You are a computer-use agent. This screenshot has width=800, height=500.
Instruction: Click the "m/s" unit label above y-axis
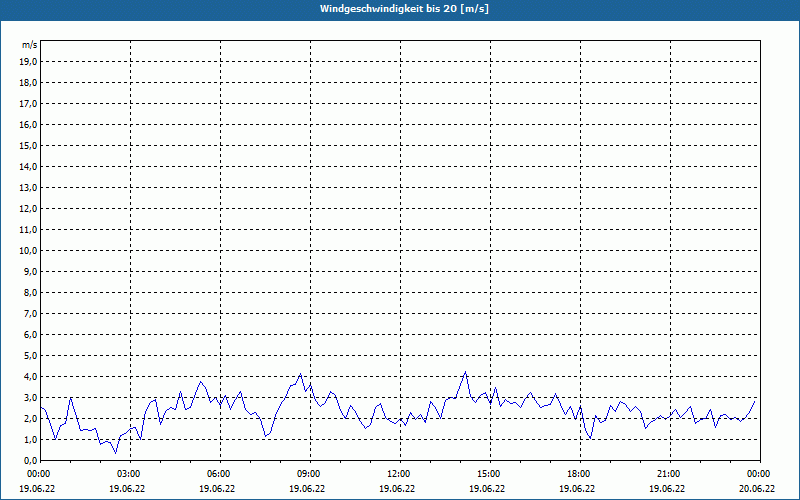tap(30, 46)
